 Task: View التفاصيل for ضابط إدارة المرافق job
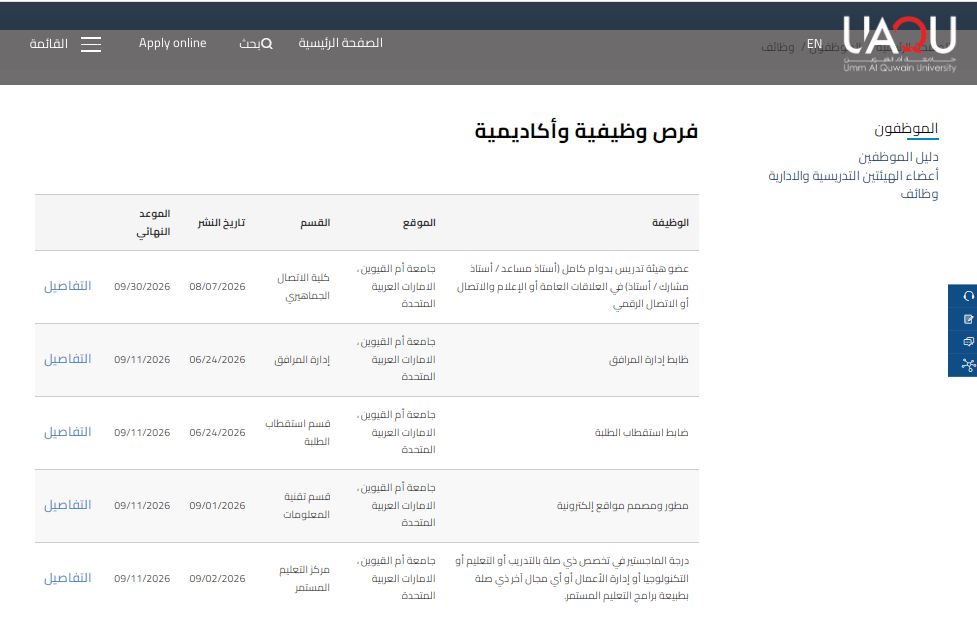tap(67, 359)
